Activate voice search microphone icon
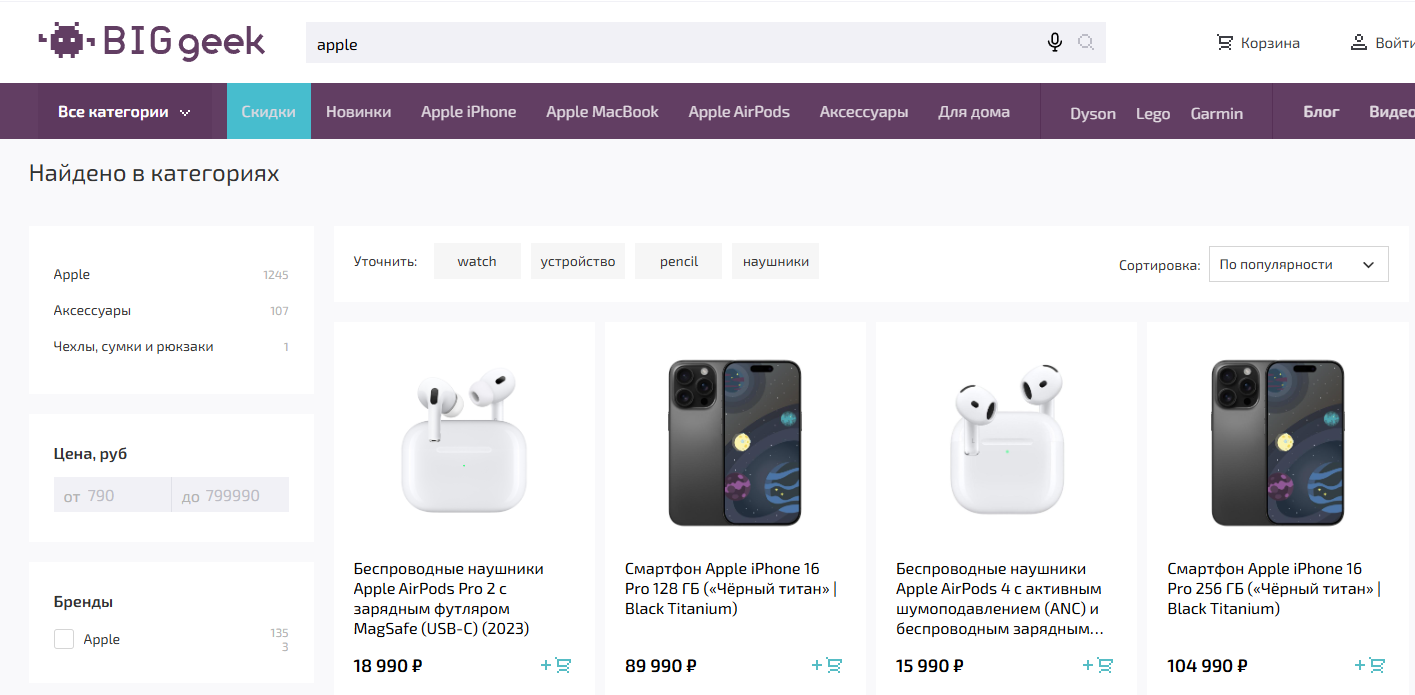 pos(1054,42)
